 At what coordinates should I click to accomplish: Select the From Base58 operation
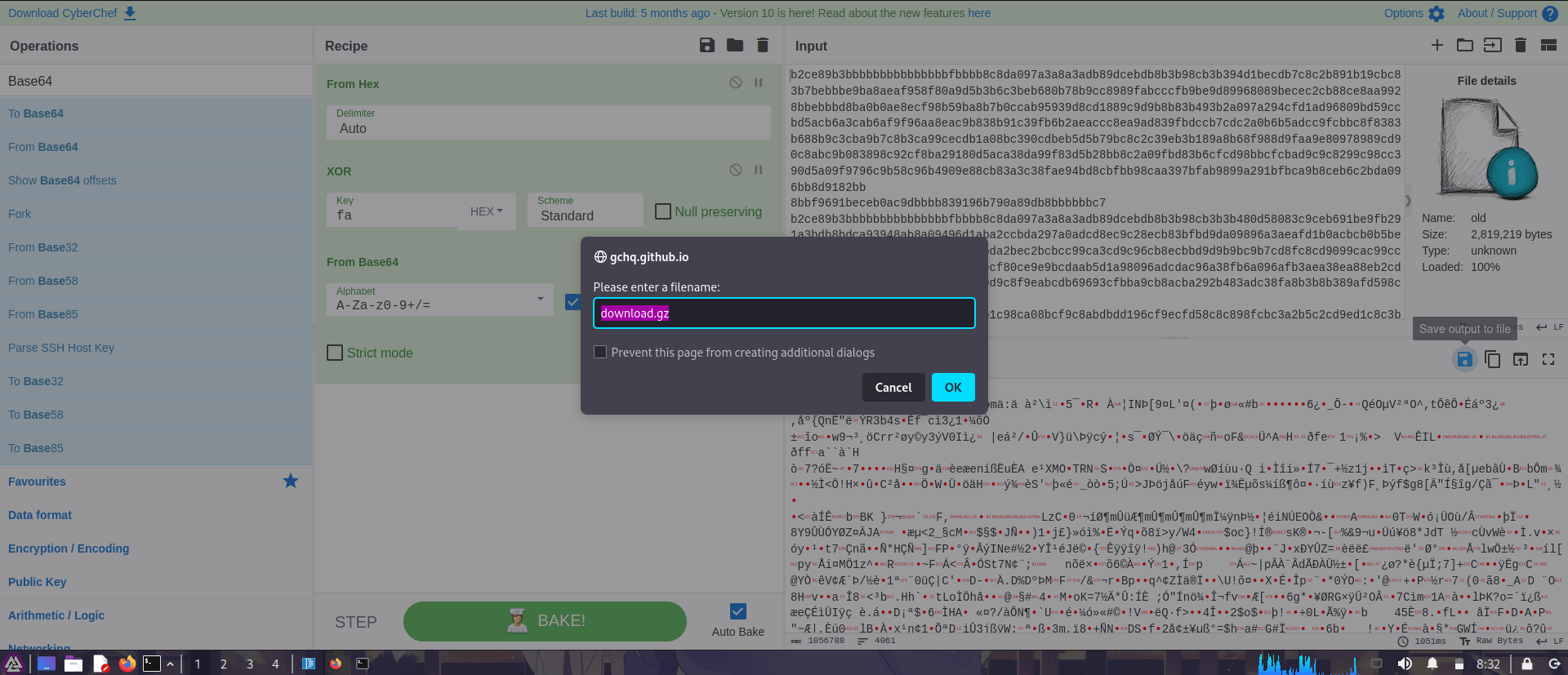[156, 281]
